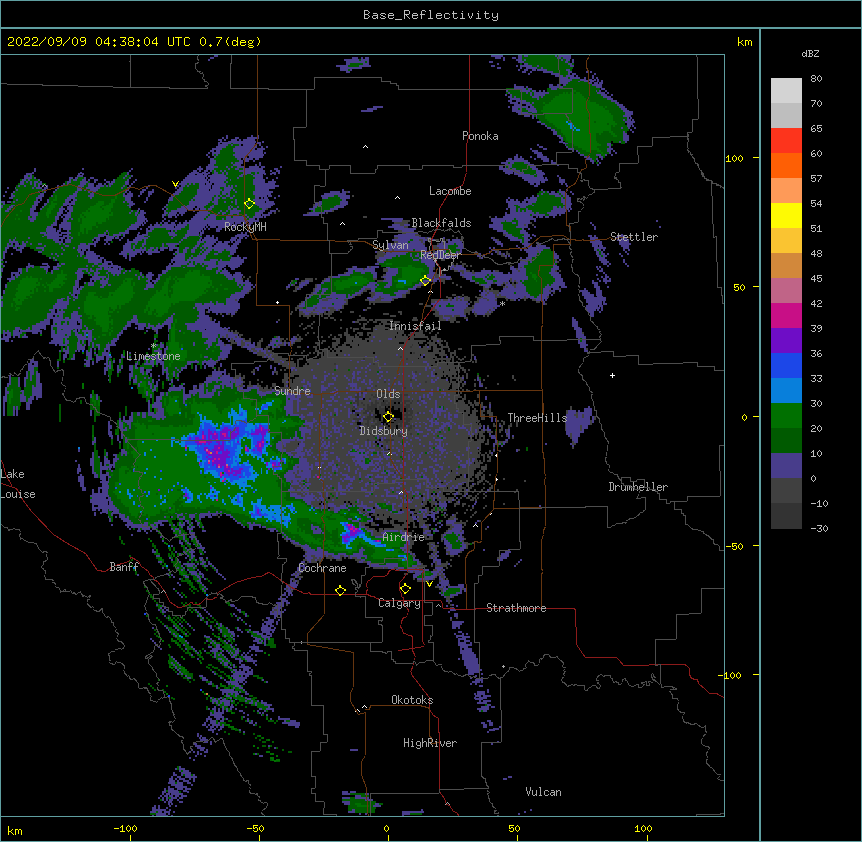862x842 pixels.
Task: Click the Drumheller label
Action: (638, 487)
